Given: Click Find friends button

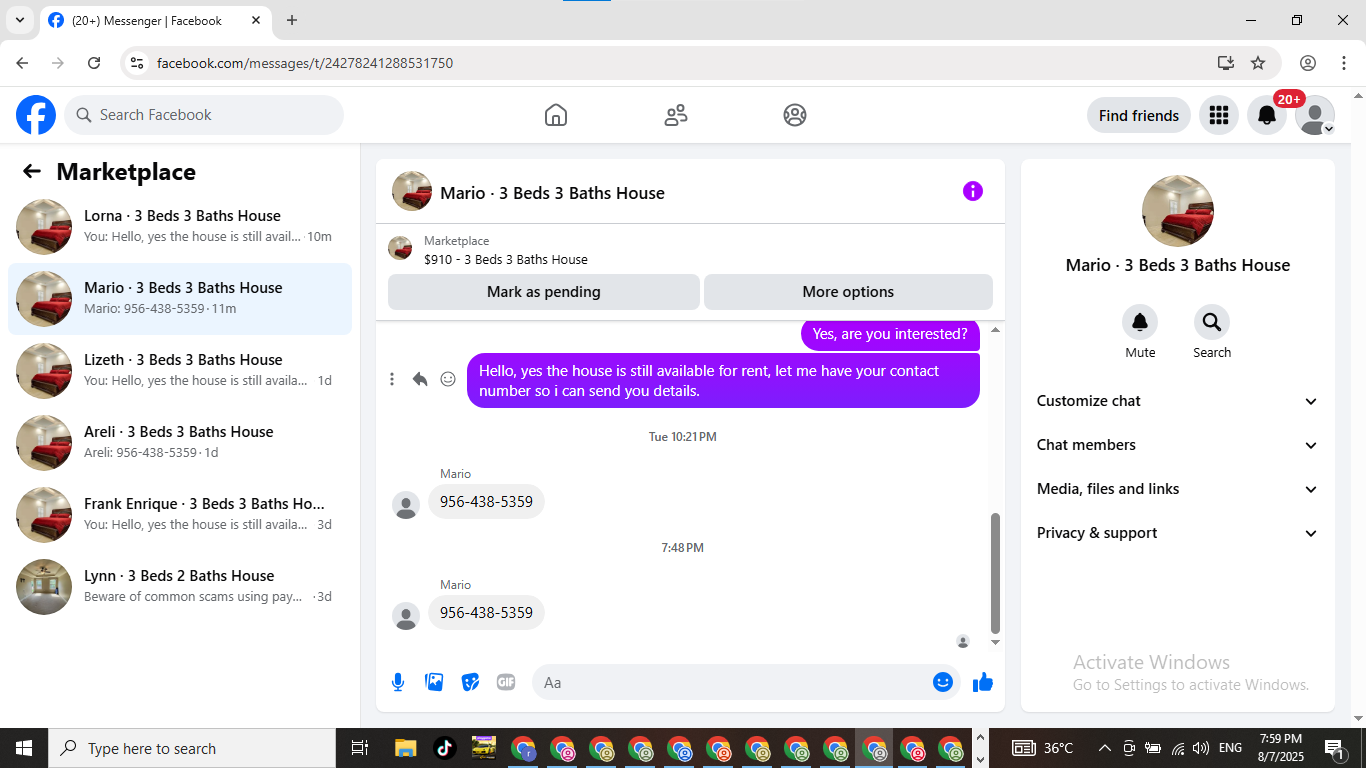Looking at the screenshot, I should click(1139, 115).
